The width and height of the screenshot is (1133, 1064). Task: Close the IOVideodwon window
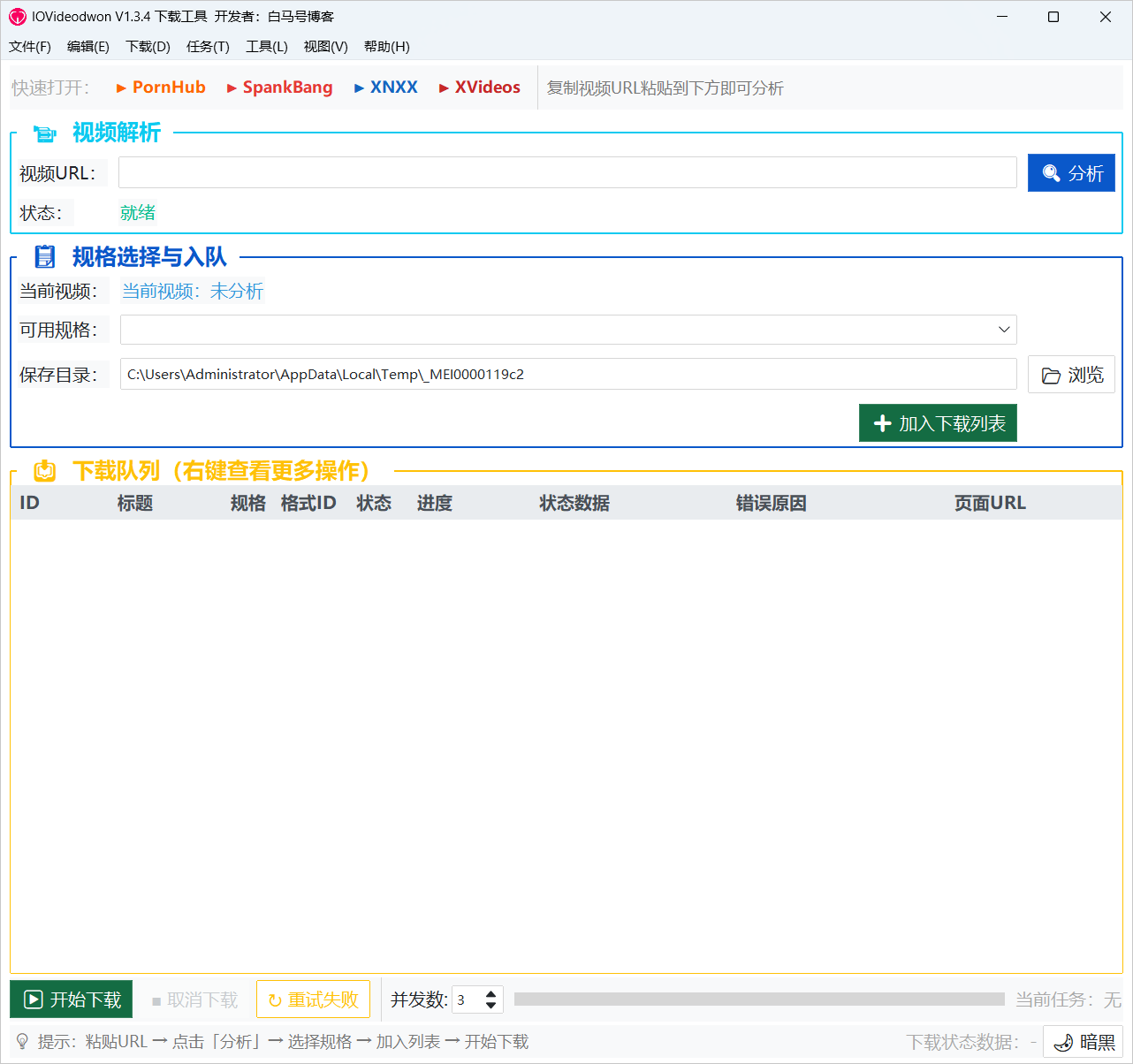click(1106, 17)
